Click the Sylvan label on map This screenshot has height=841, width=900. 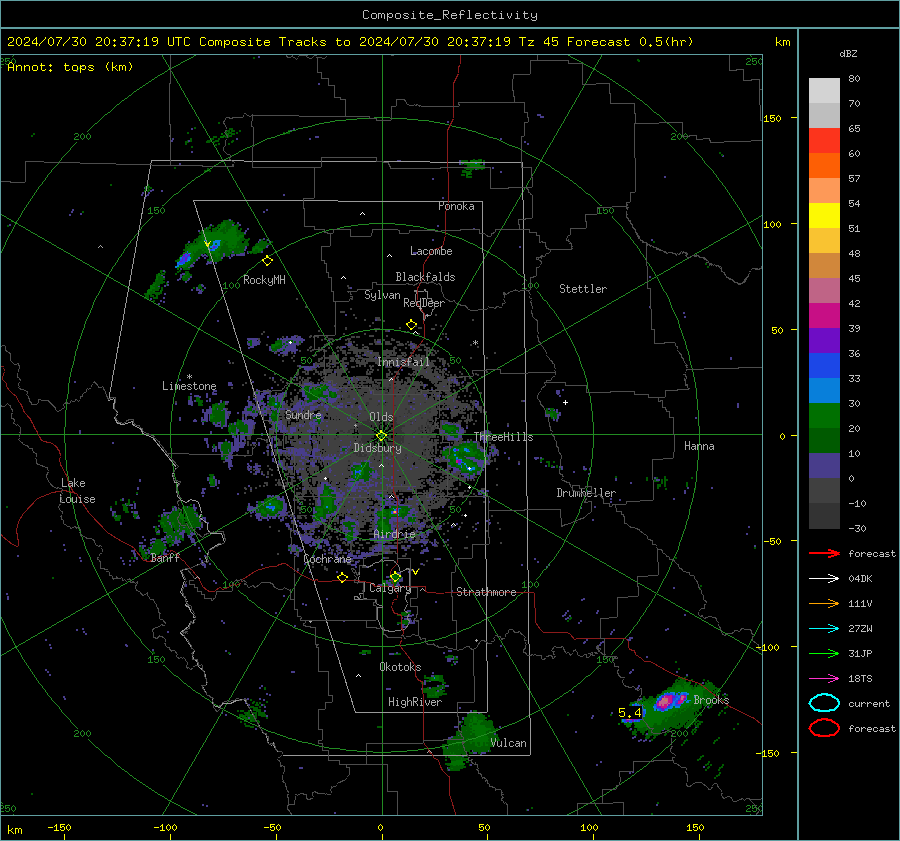(x=382, y=295)
